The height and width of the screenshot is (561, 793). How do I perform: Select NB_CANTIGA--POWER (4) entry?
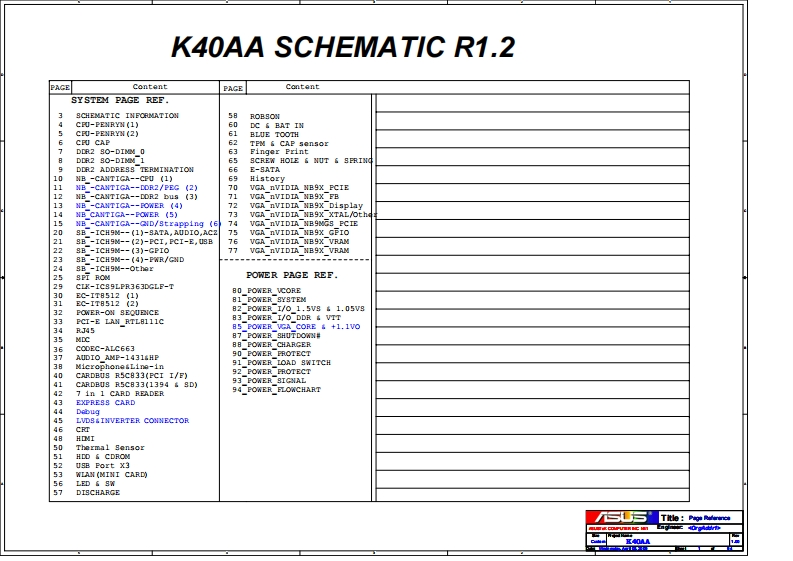click(129, 205)
